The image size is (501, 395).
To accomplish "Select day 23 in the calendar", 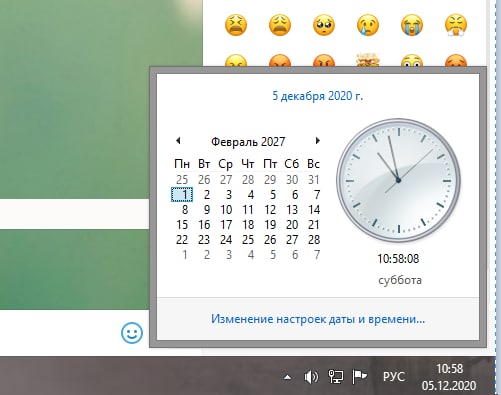I will pyautogui.click(x=204, y=240).
